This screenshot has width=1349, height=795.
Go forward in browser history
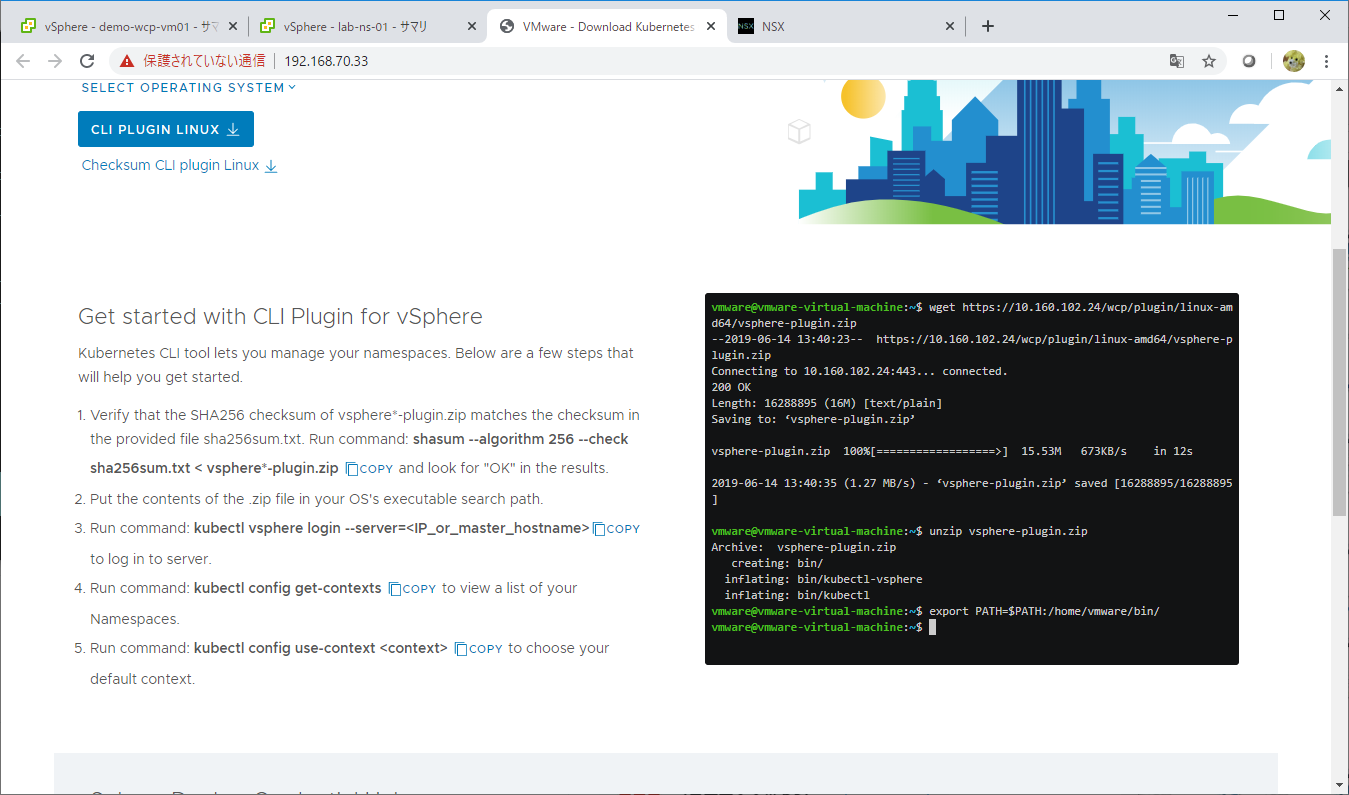tap(55, 61)
